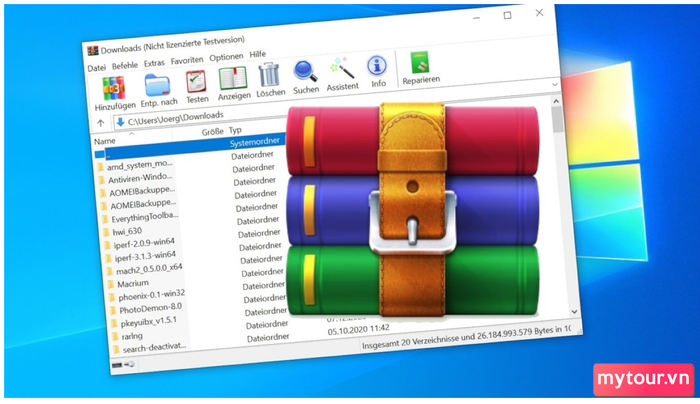Expand the toolbar overflow chevron
This screenshot has height=404, width=700.
pyautogui.click(x=554, y=84)
